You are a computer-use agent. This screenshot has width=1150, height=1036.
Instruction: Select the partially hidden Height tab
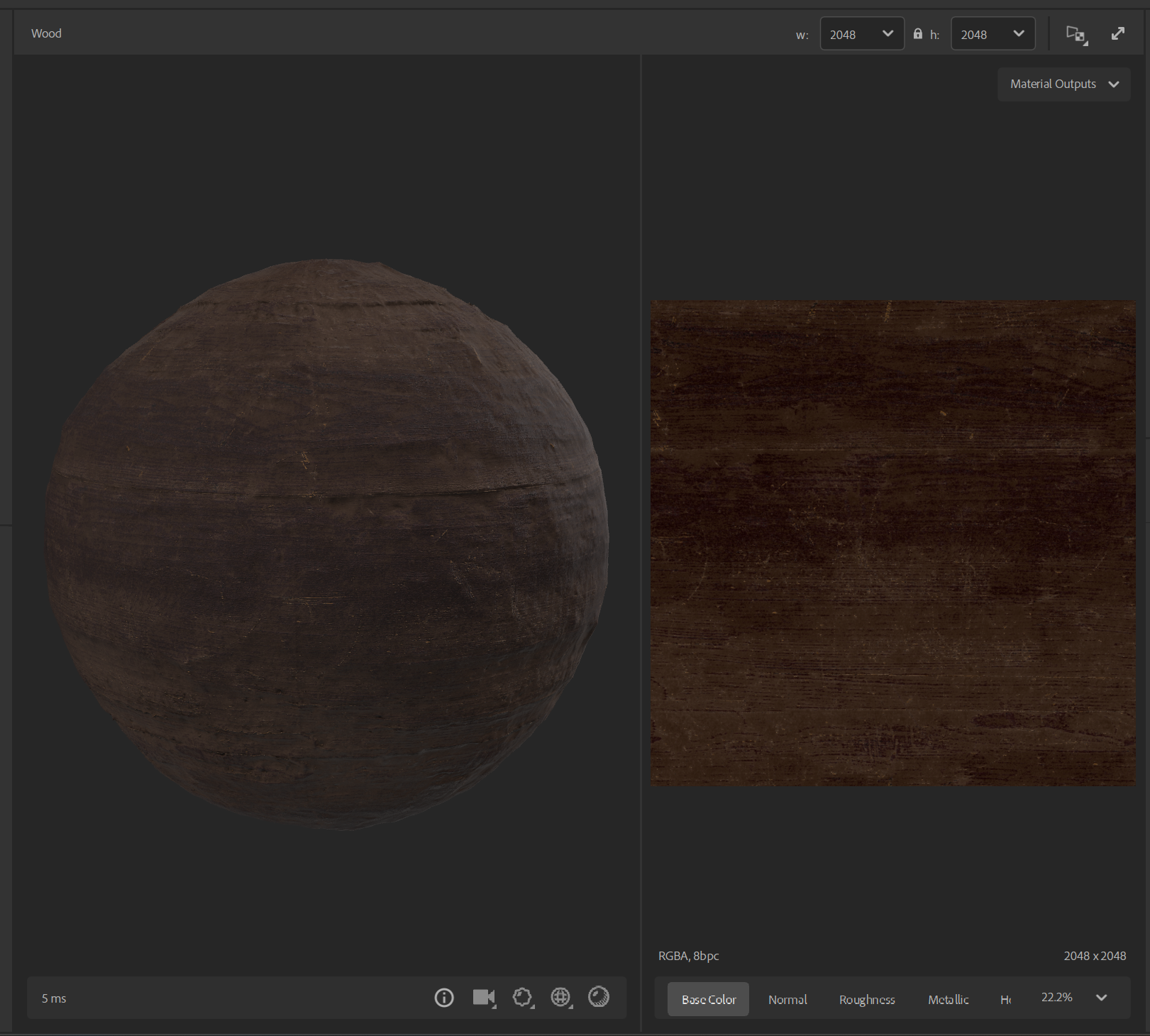(x=1005, y=999)
